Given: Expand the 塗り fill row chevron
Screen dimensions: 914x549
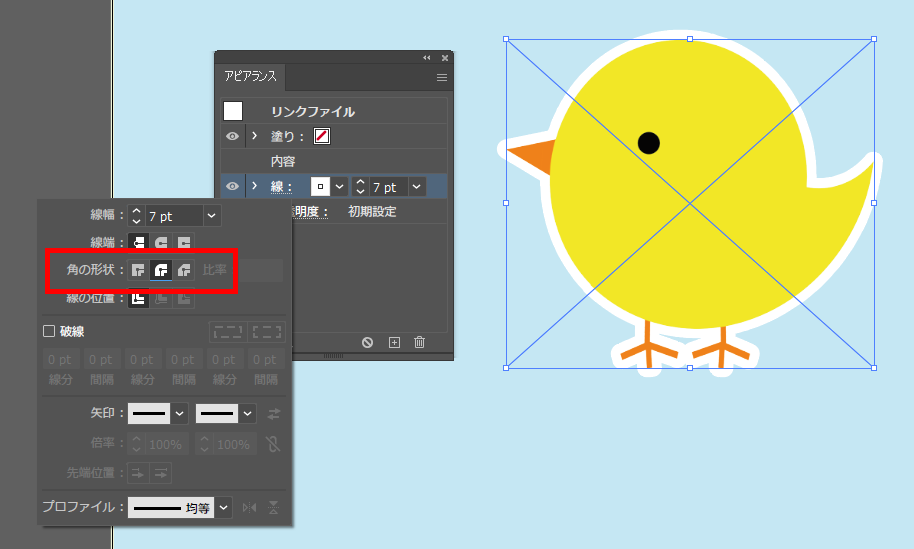Looking at the screenshot, I should coord(255,136).
